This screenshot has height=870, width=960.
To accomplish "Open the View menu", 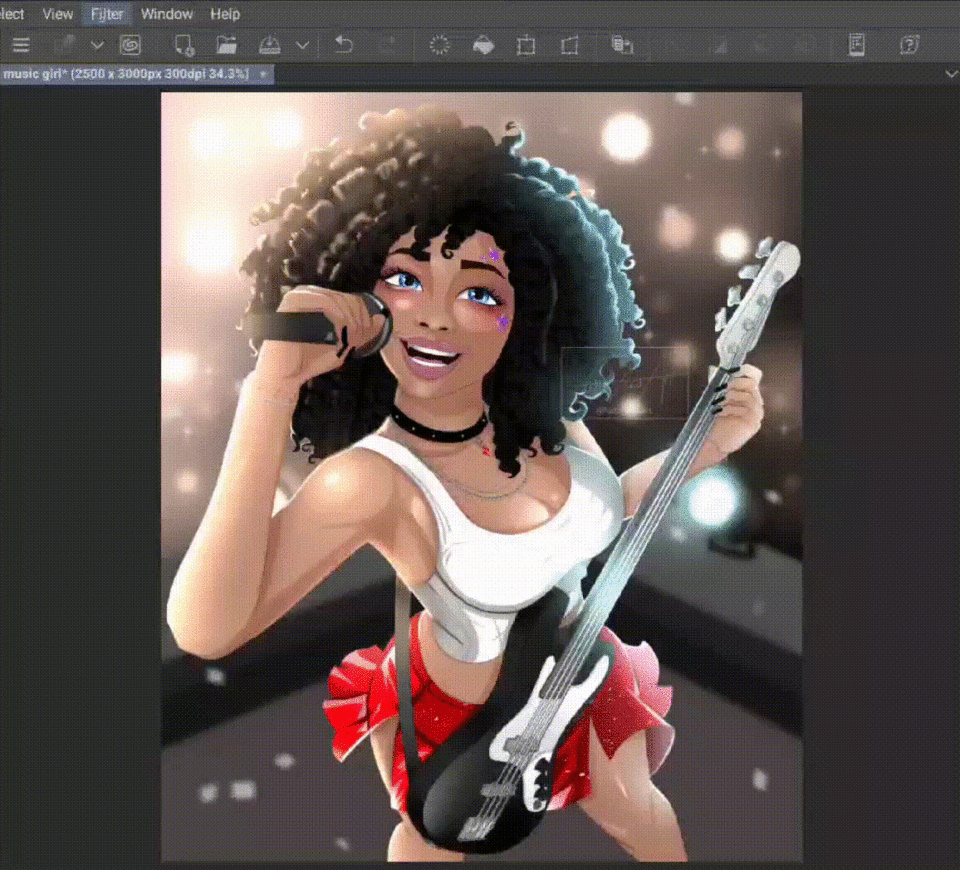I will [57, 14].
